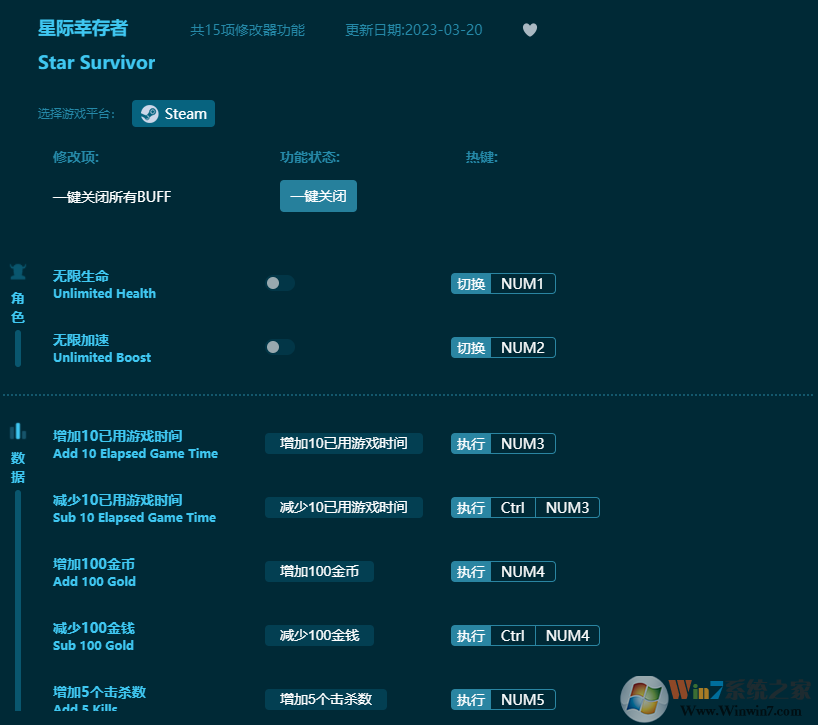Image resolution: width=818 pixels, height=725 pixels.
Task: Click the 增加10已用游戏时间 button
Action: coord(343,443)
